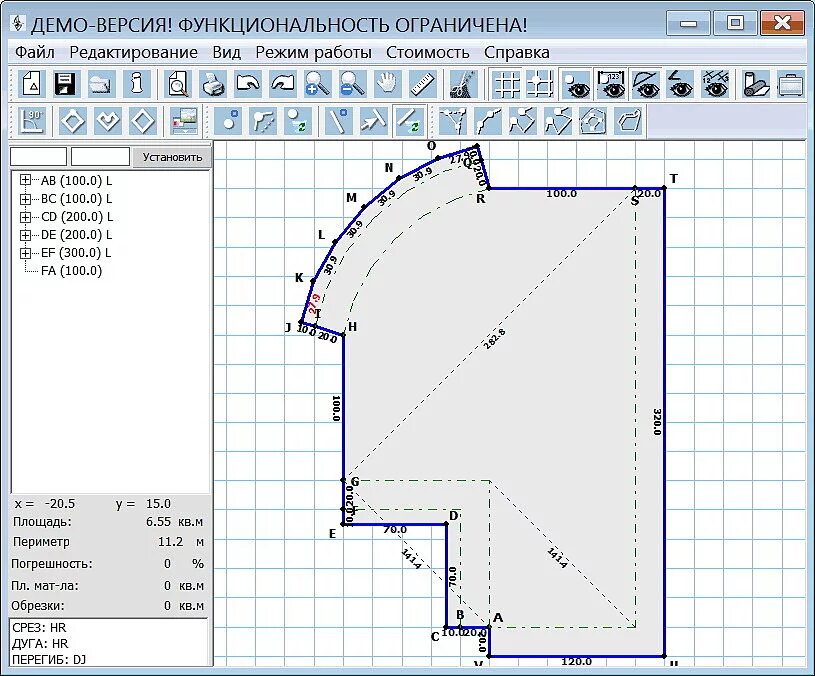Expand the BC (100.0) L node
Screen dimensions: 815x676
(x=25, y=198)
